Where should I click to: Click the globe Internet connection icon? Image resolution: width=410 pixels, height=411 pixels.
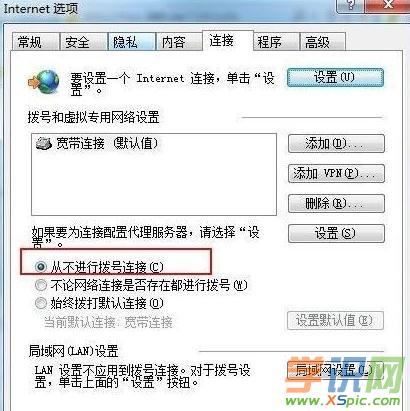pyautogui.click(x=44, y=82)
